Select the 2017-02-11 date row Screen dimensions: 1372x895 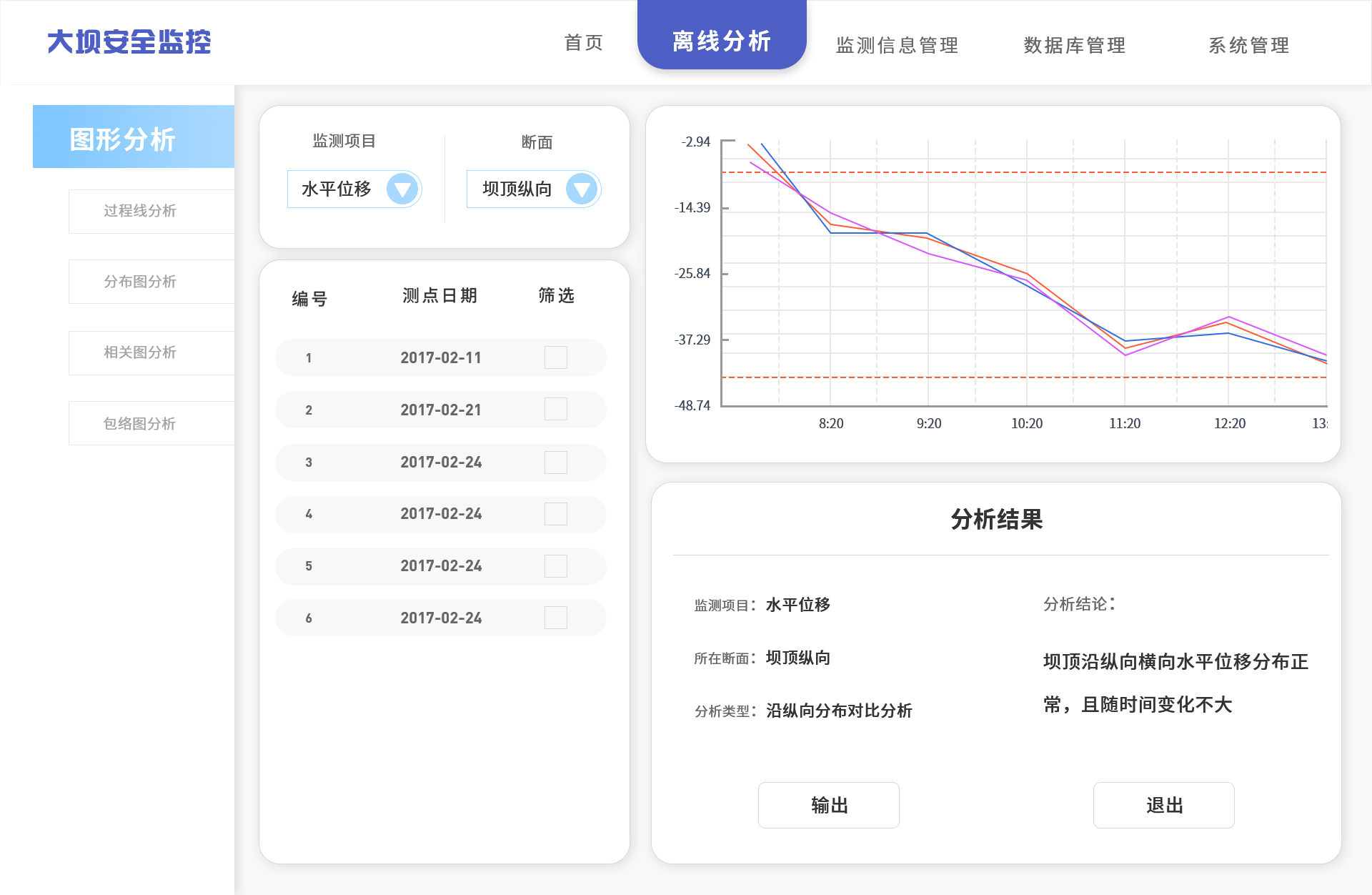[x=440, y=357]
